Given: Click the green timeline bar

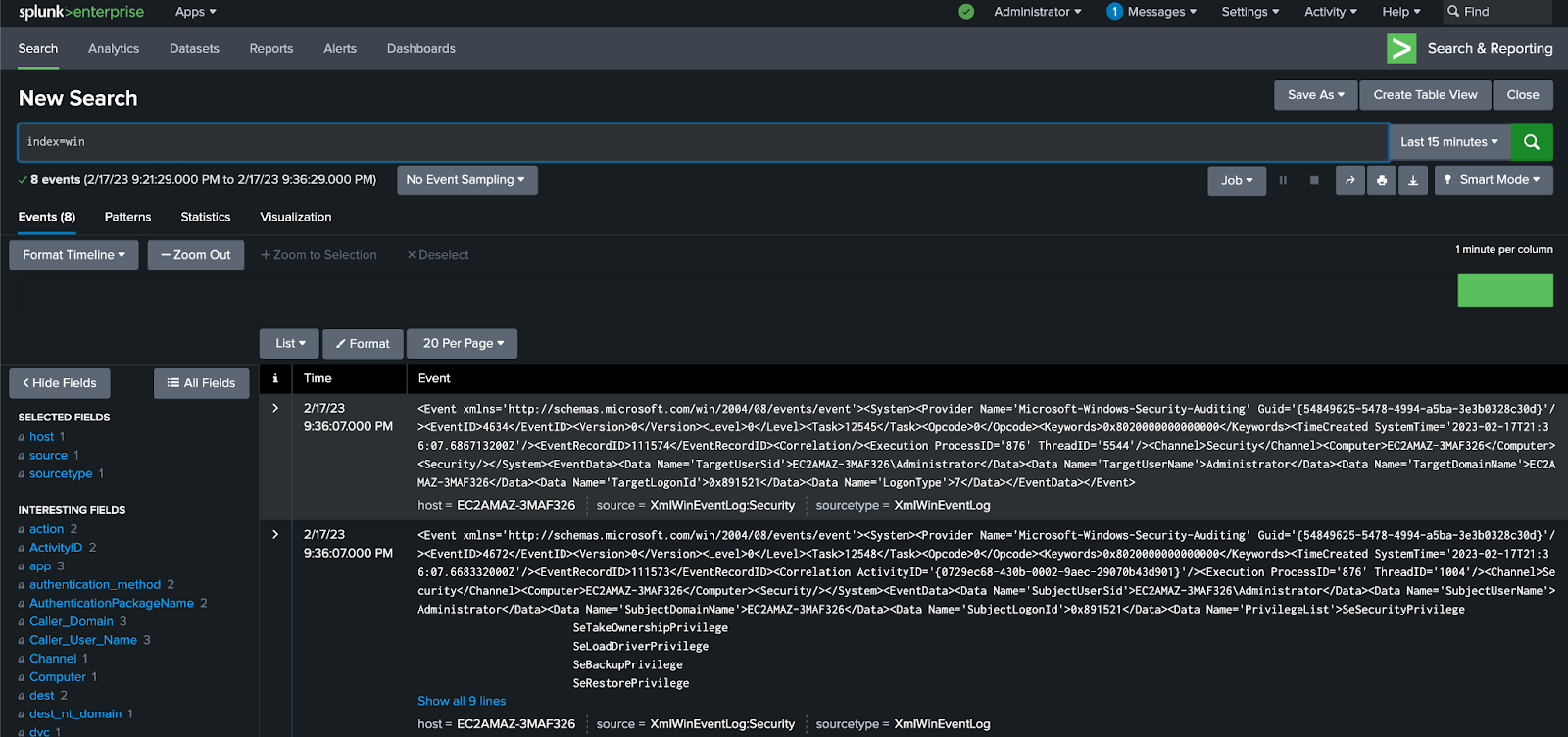Looking at the screenshot, I should pos(1505,290).
